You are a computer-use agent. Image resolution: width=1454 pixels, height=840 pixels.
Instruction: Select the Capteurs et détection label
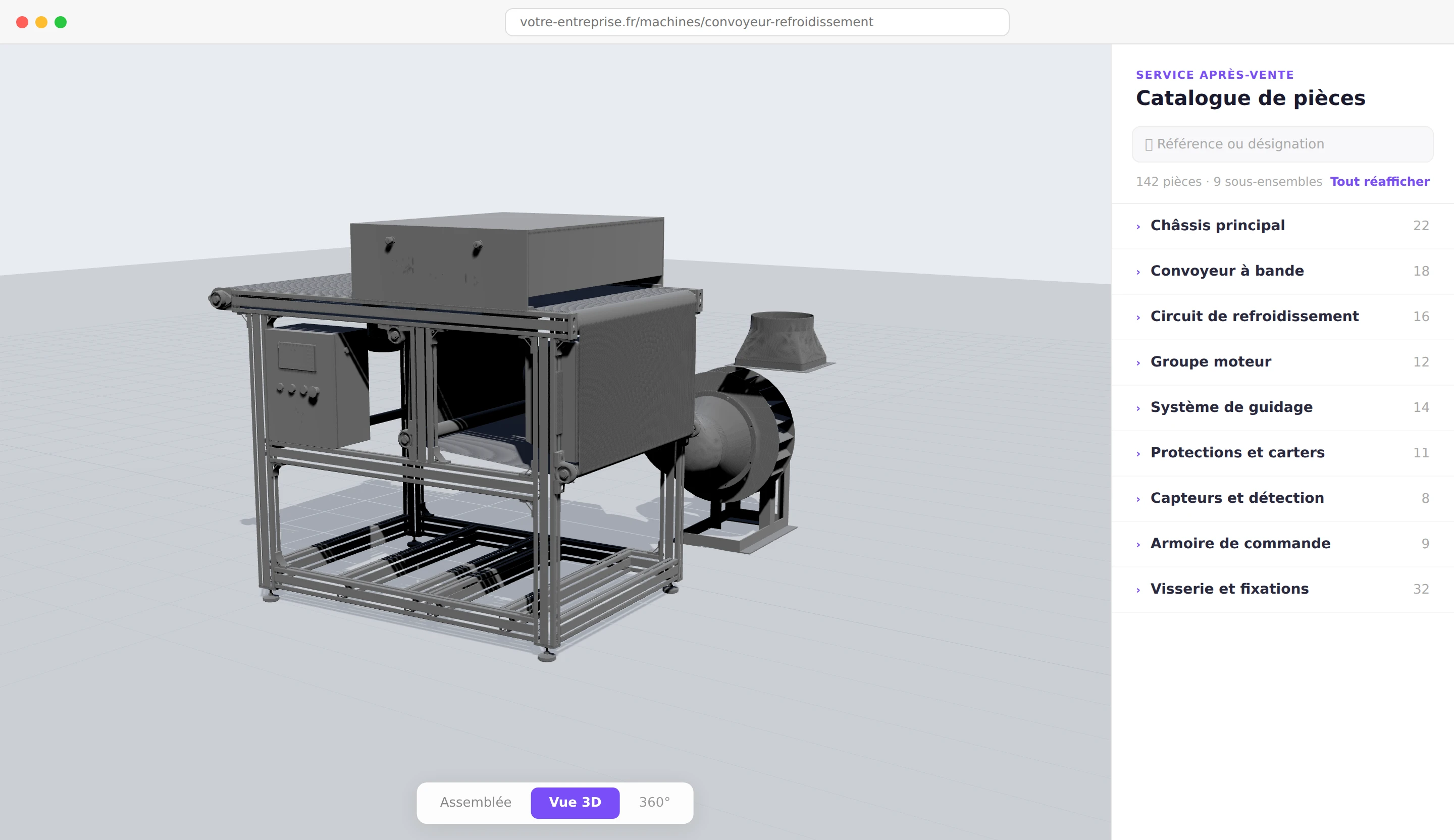pos(1236,498)
